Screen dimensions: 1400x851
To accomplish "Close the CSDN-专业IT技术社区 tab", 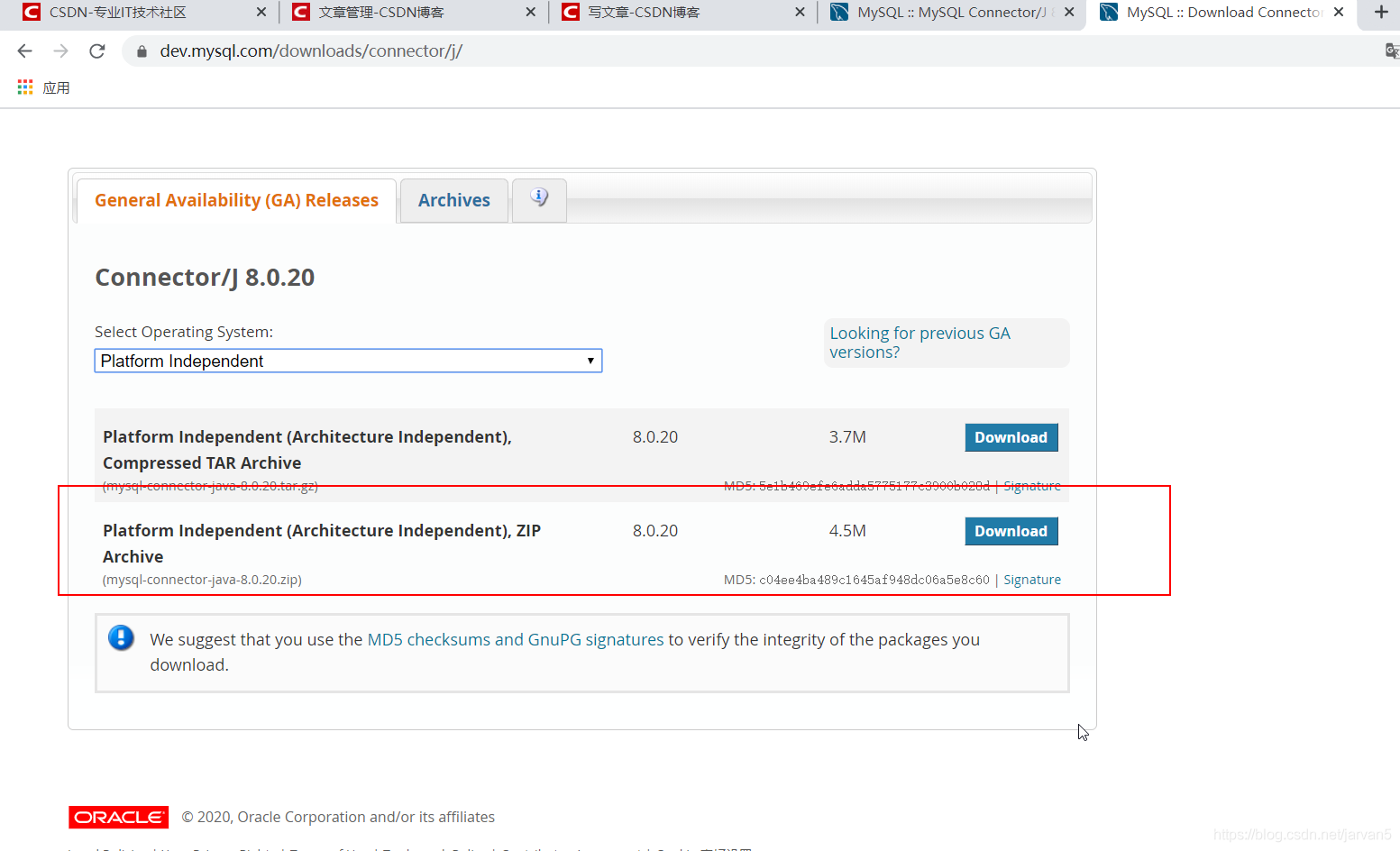I will 261,13.
